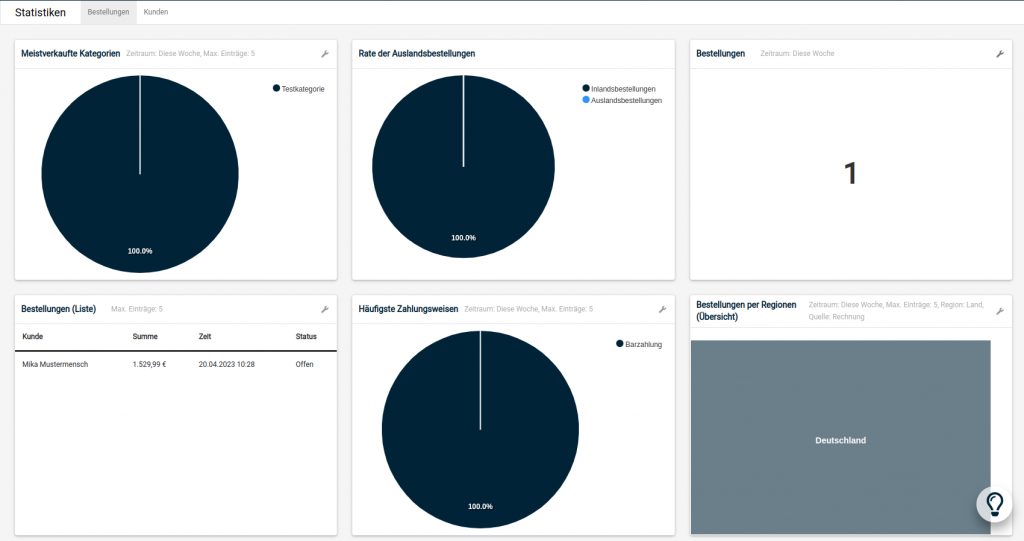
Task: Open wrench settings for Bestellungen per Regionen
Action: pyautogui.click(x=999, y=311)
